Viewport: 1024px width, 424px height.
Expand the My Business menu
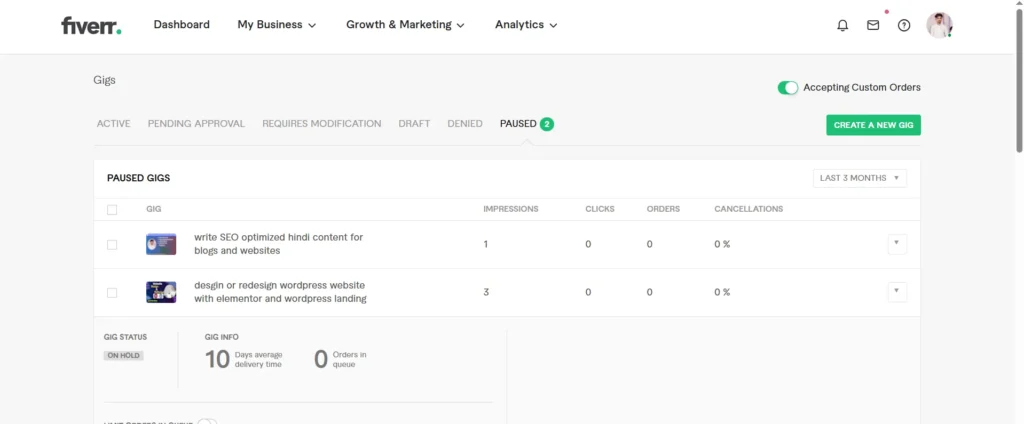point(276,25)
